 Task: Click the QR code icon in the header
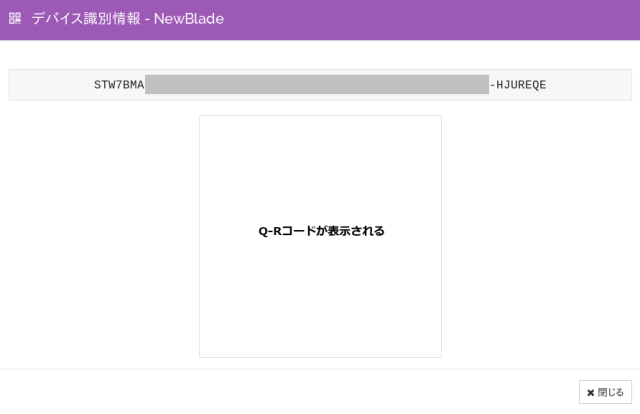(15, 18)
